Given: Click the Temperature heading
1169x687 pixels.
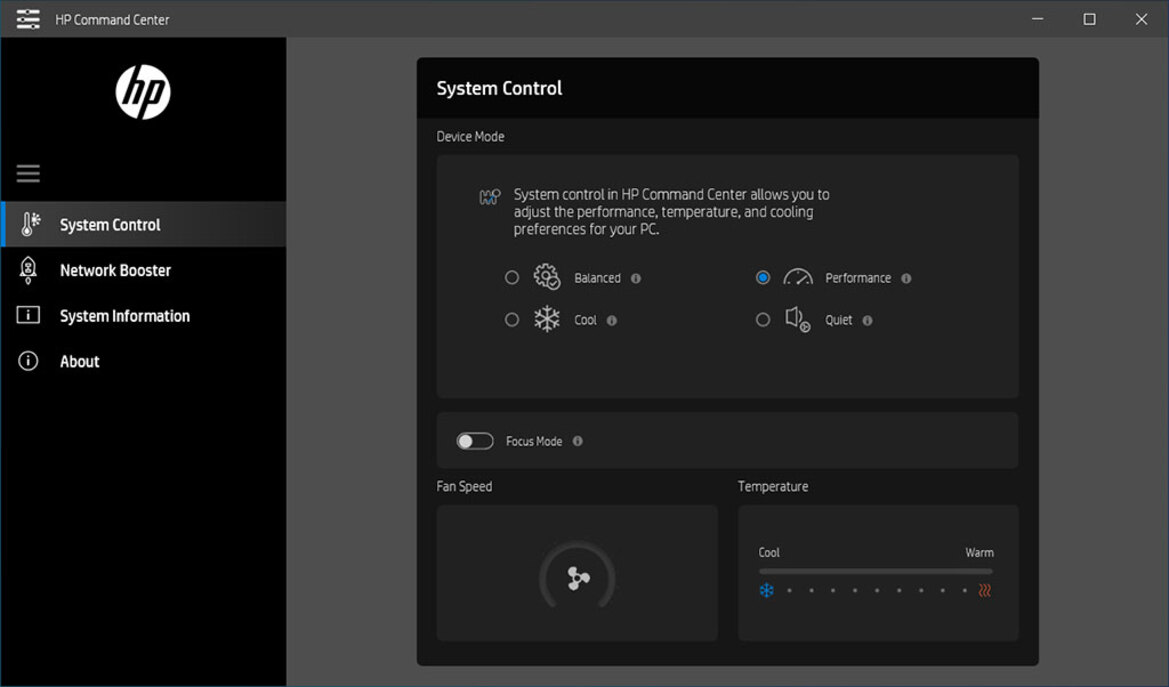Looking at the screenshot, I should pyautogui.click(x=773, y=486).
